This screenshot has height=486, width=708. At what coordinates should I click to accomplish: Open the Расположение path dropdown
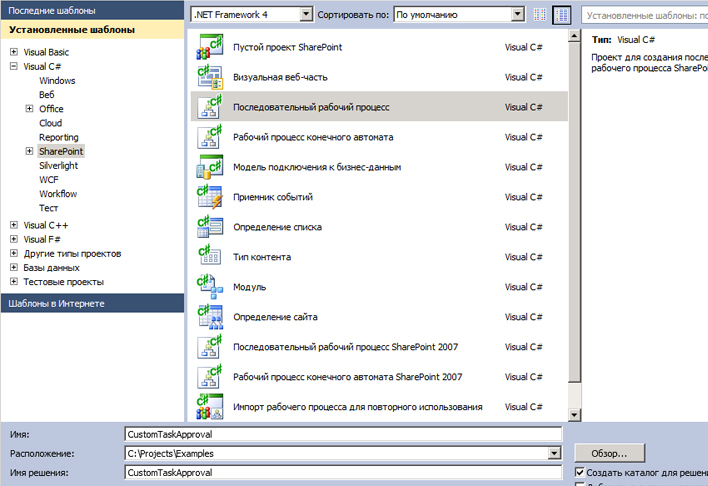point(554,453)
